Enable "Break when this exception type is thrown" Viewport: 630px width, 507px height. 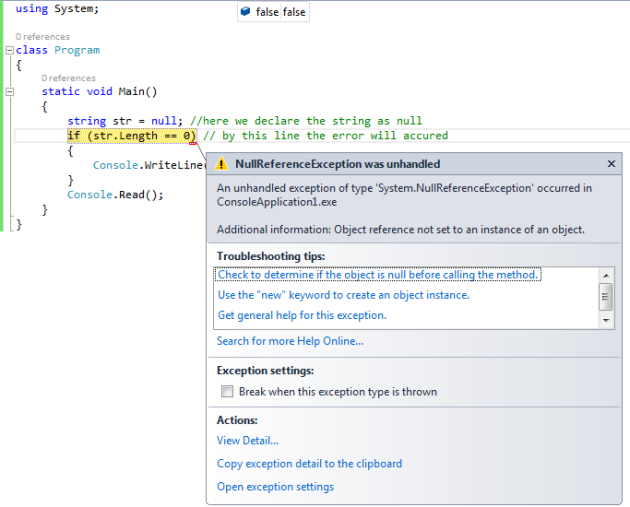(227, 392)
